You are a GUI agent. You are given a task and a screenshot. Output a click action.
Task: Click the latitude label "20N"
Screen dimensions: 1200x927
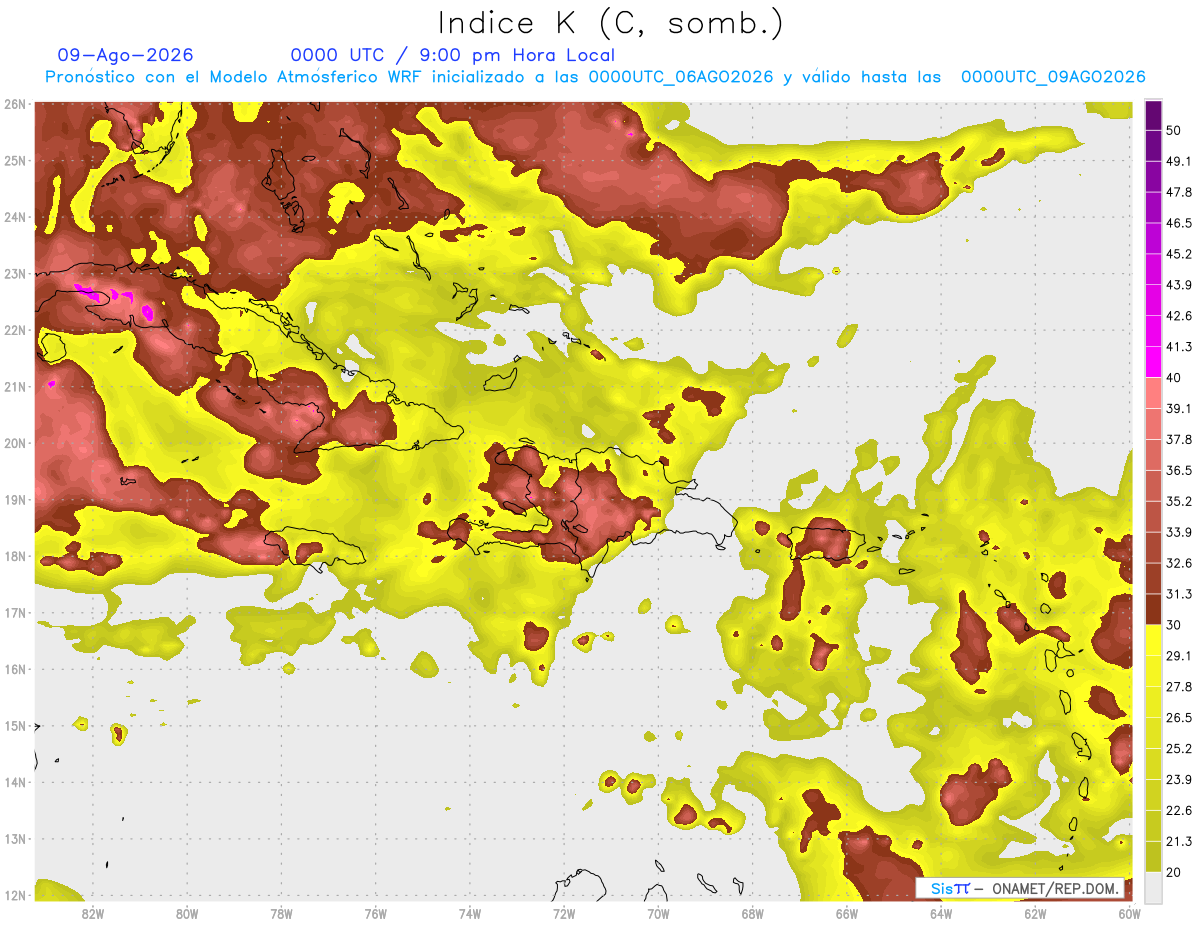coord(15,443)
